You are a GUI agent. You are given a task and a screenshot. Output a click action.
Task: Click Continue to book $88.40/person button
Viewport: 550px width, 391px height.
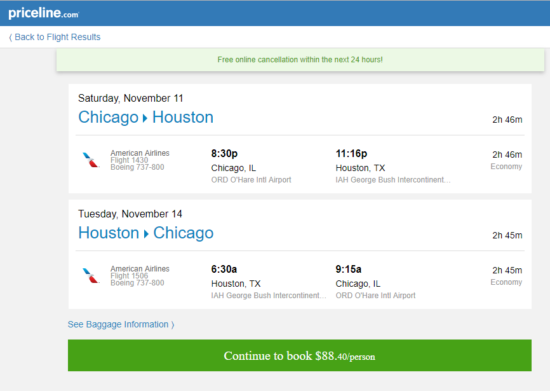(x=300, y=355)
